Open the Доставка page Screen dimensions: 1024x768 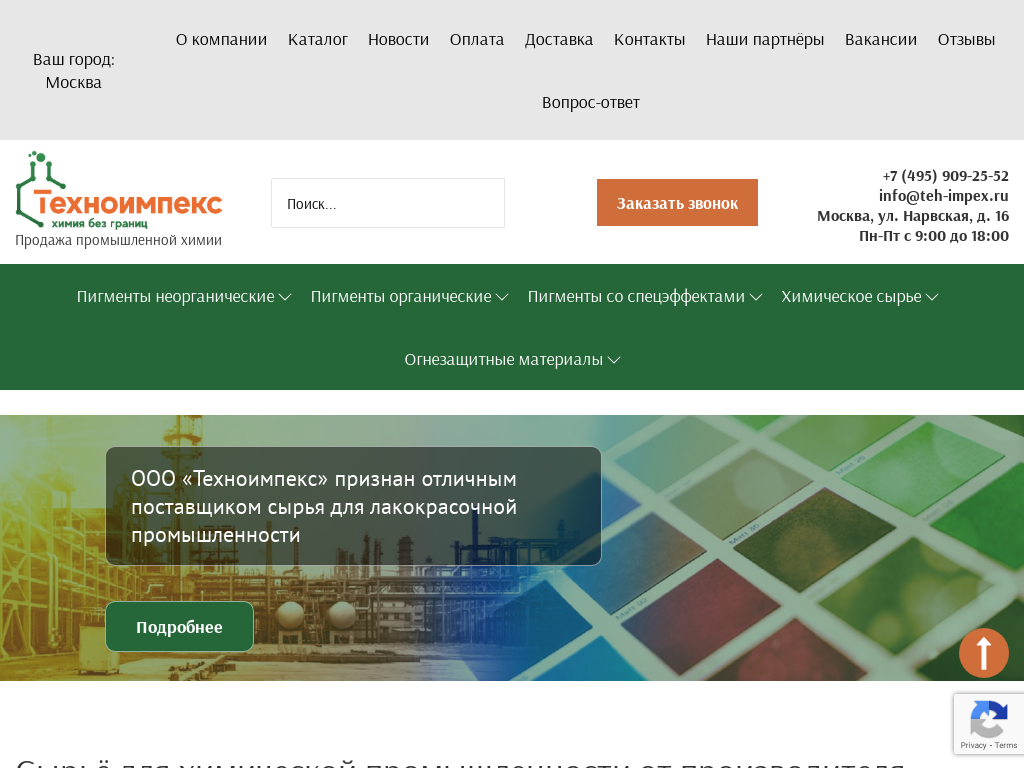(559, 40)
